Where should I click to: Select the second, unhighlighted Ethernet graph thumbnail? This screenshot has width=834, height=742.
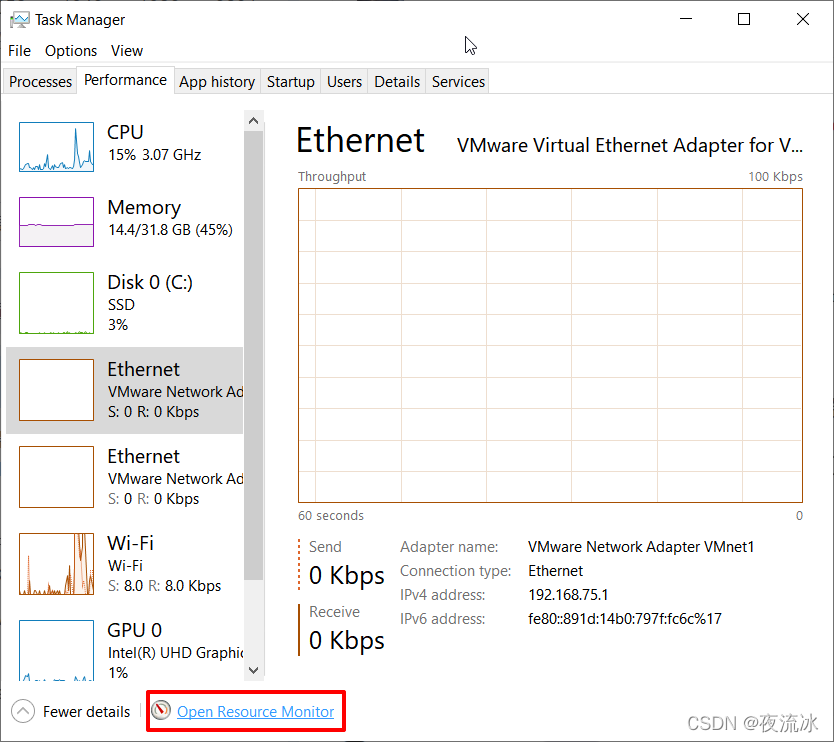tap(56, 477)
